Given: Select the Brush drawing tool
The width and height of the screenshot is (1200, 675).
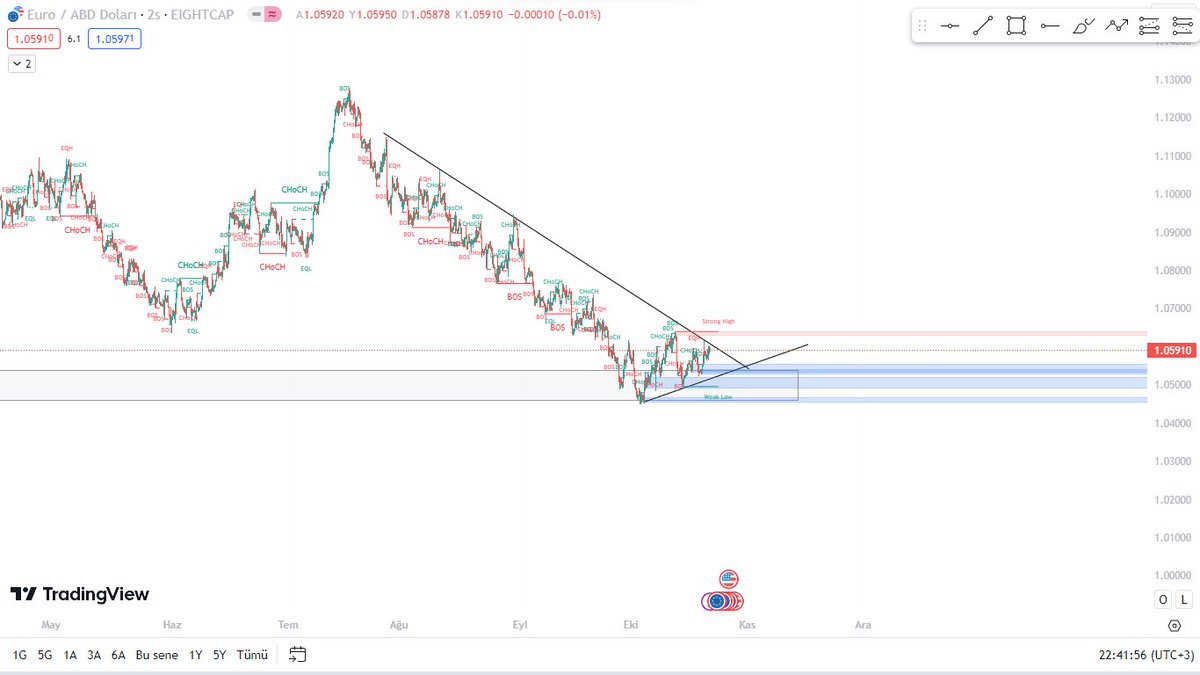Looking at the screenshot, I should tap(1083, 25).
